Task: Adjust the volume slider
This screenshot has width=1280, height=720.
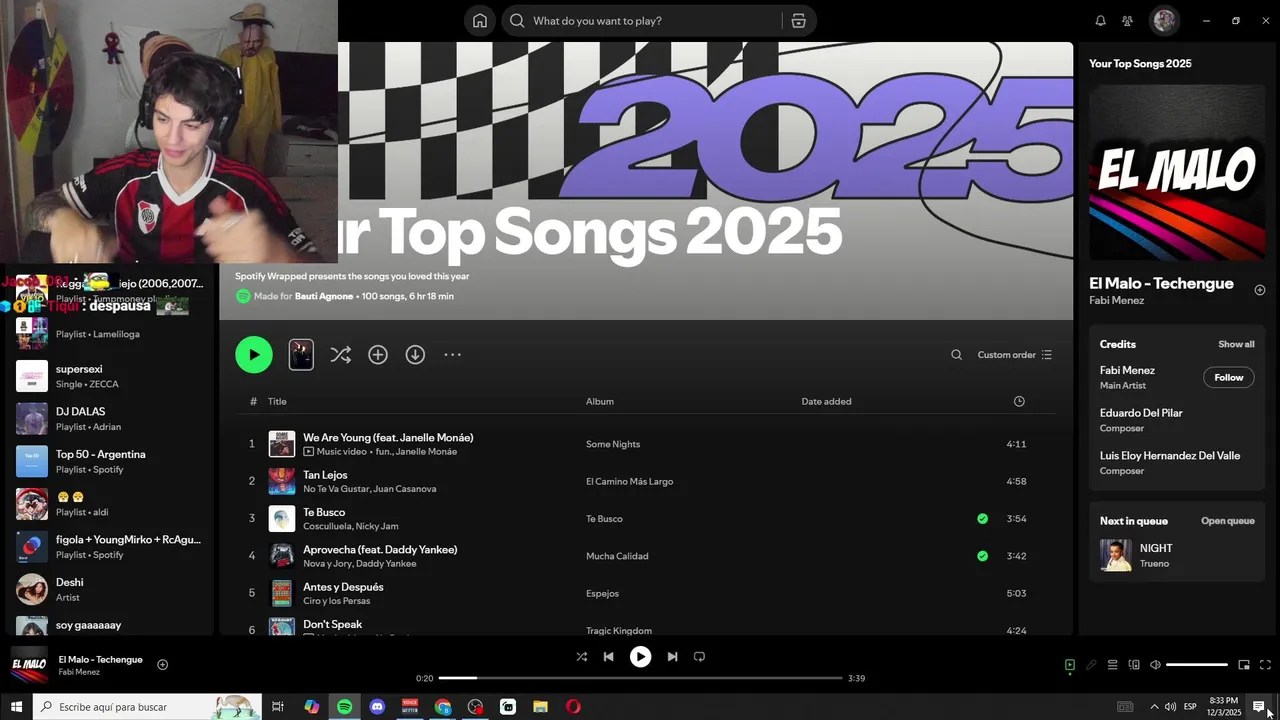Action: tap(1197, 665)
